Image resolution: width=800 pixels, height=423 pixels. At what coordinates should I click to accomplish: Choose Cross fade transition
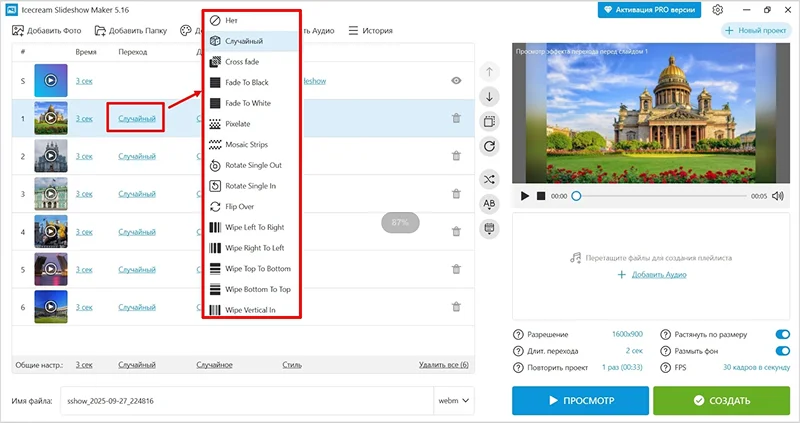[252, 62]
